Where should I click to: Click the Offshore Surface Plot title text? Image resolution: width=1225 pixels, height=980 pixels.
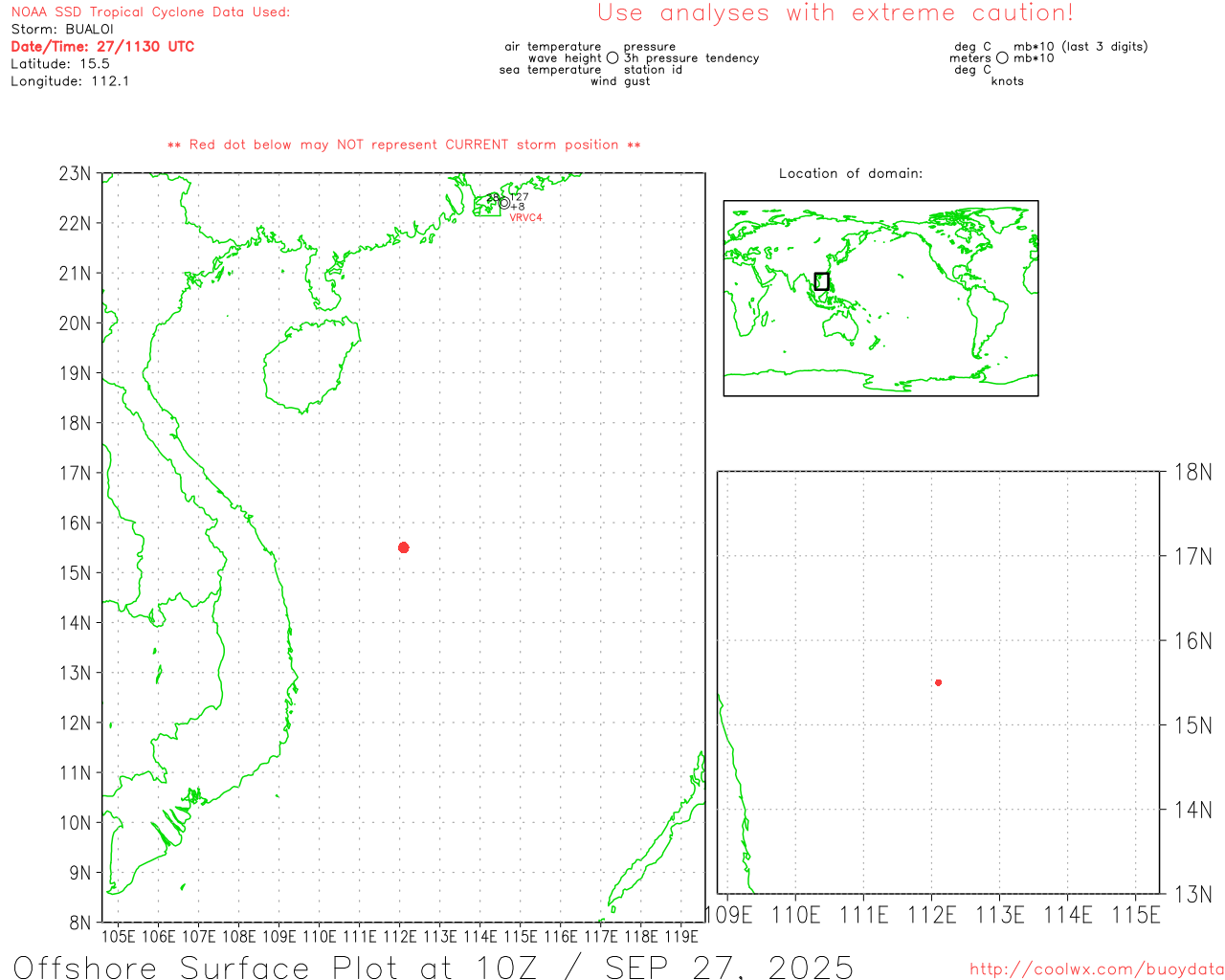[x=433, y=967]
